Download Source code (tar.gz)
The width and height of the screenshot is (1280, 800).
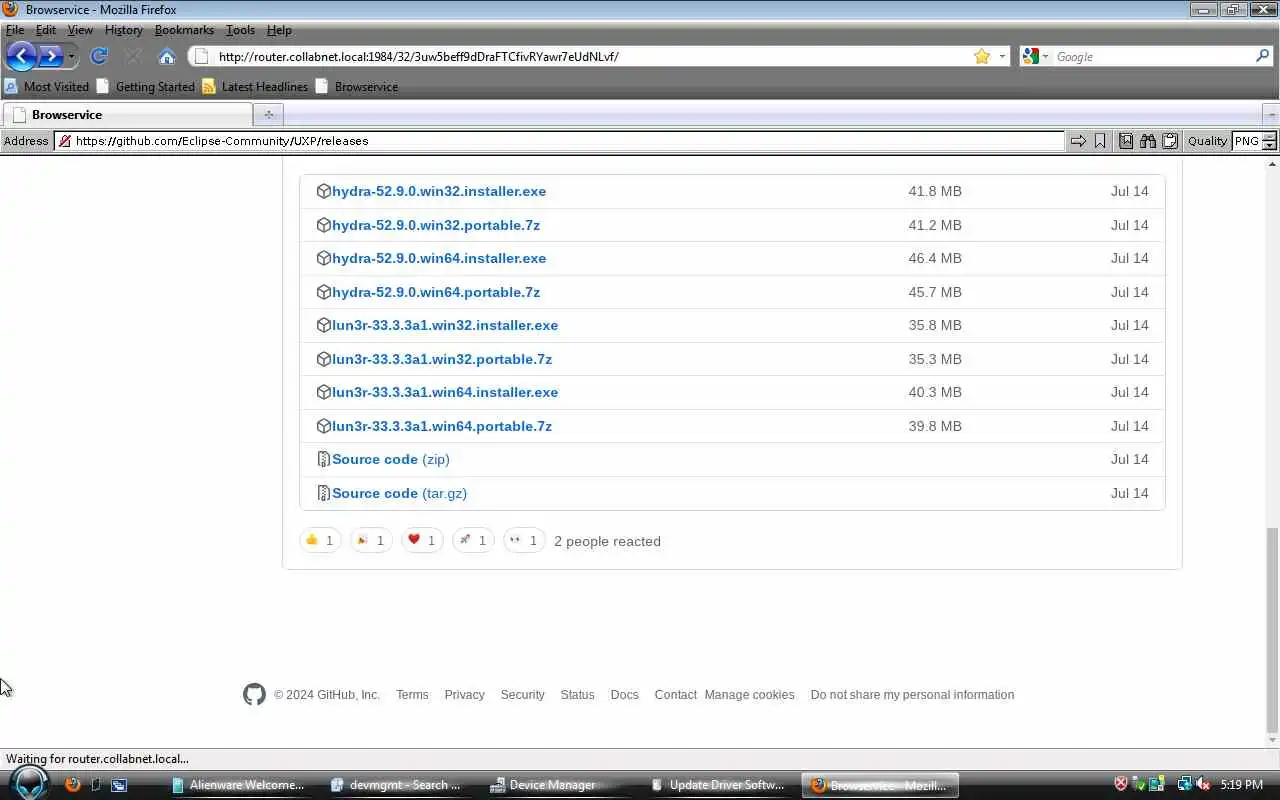[399, 493]
